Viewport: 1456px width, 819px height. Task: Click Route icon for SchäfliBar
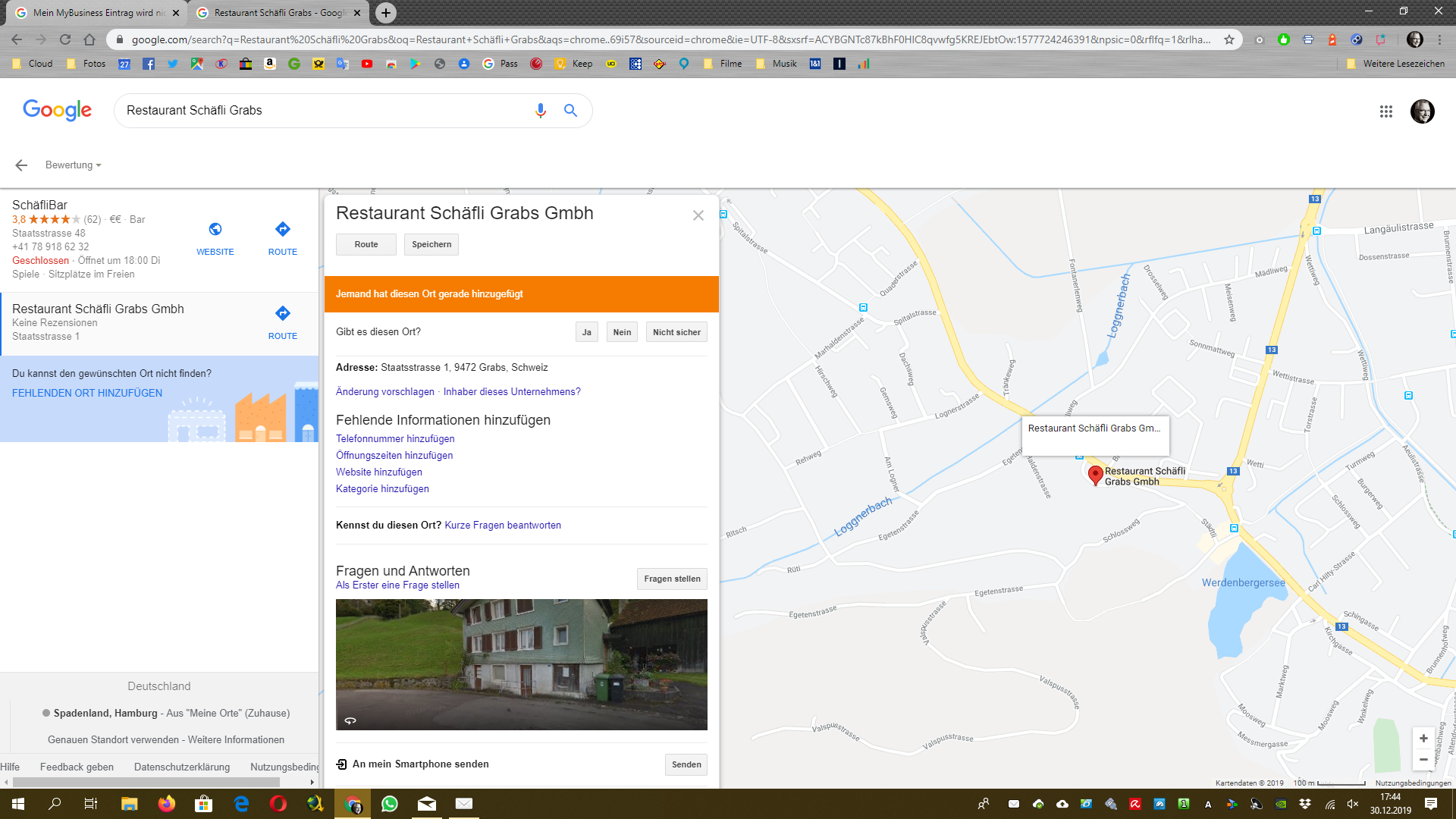point(283,229)
